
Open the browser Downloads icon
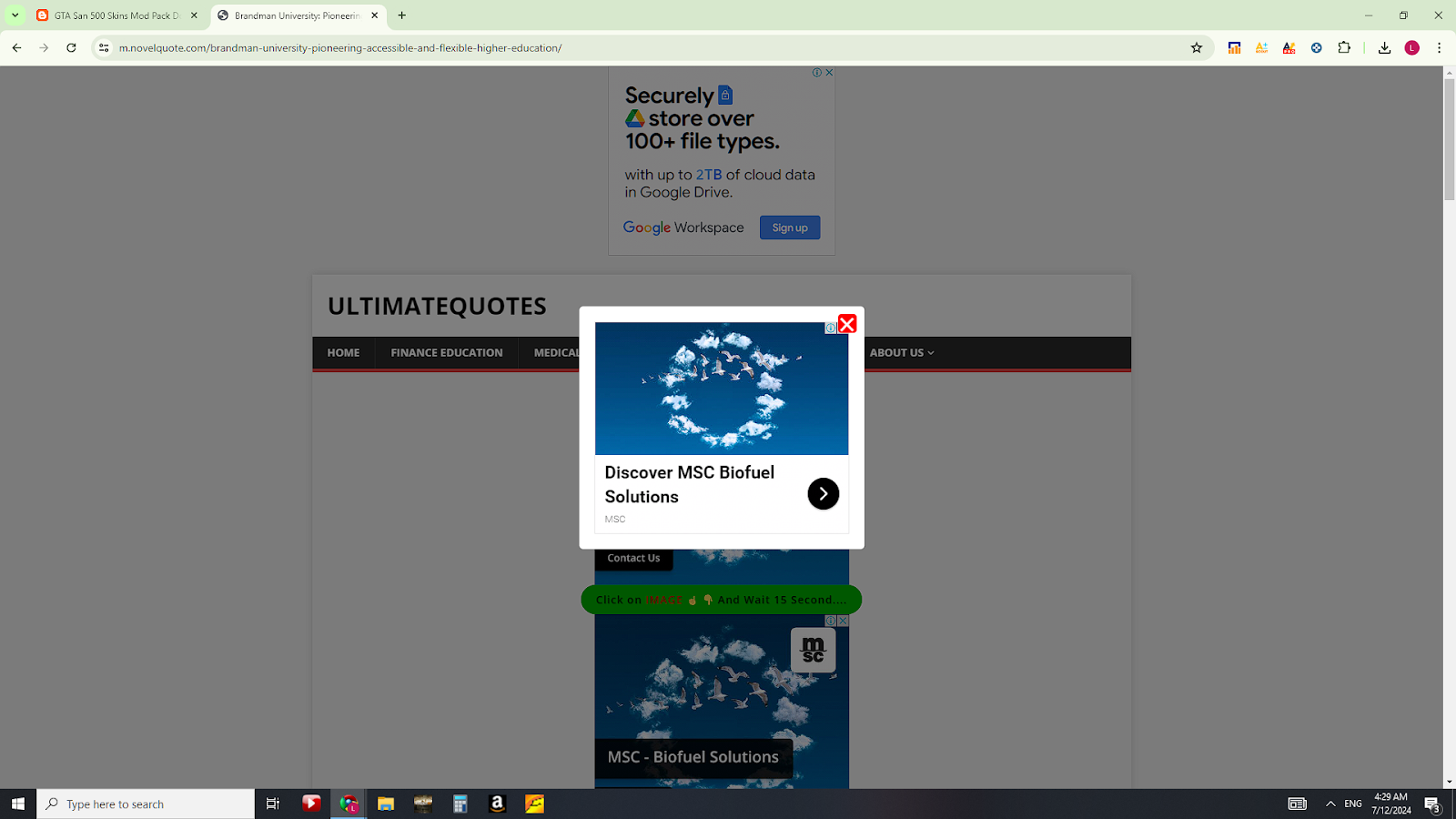[1384, 48]
